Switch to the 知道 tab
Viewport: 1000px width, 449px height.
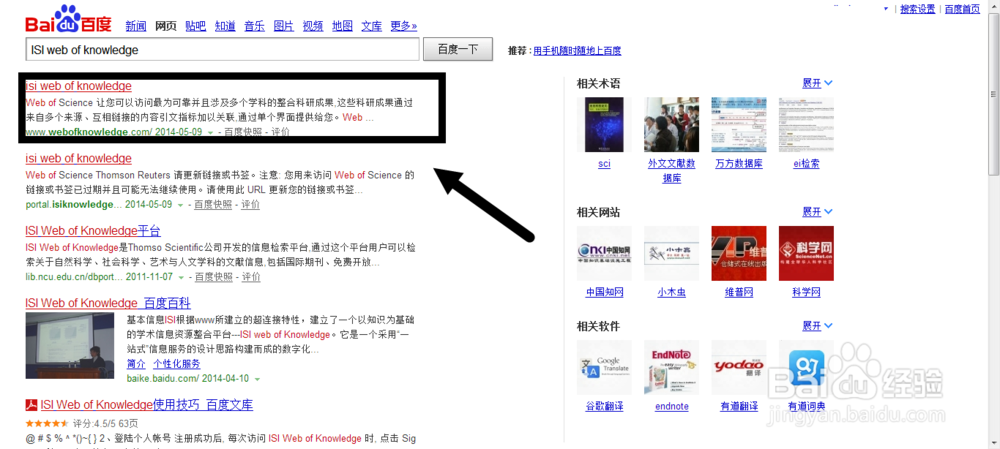pyautogui.click(x=225, y=26)
